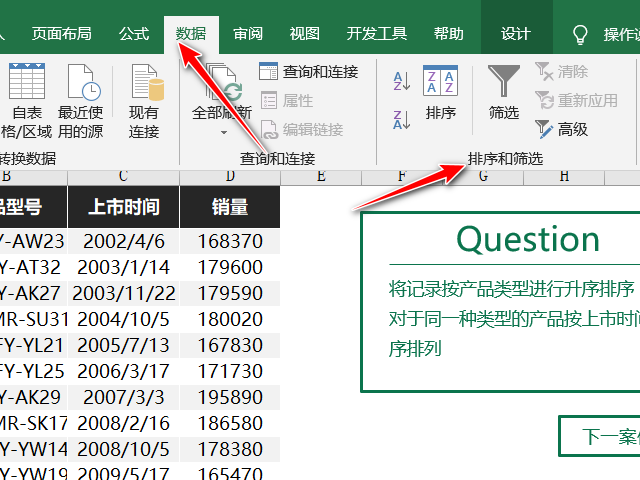The width and height of the screenshot is (640, 480).
Task: Select column E header
Action: coord(321,177)
